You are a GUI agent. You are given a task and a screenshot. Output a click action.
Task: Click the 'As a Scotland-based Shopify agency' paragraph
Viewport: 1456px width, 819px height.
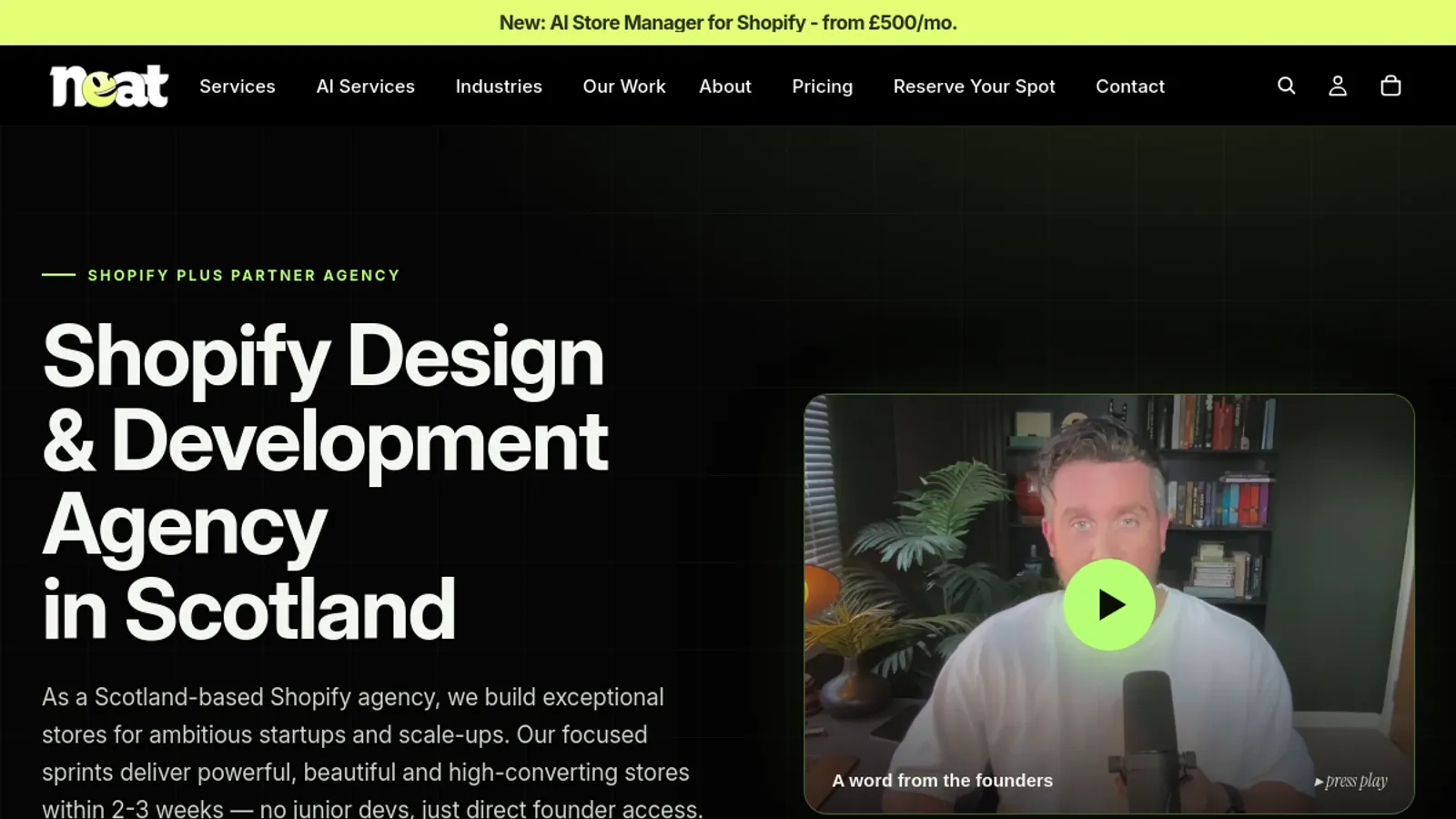click(372, 753)
